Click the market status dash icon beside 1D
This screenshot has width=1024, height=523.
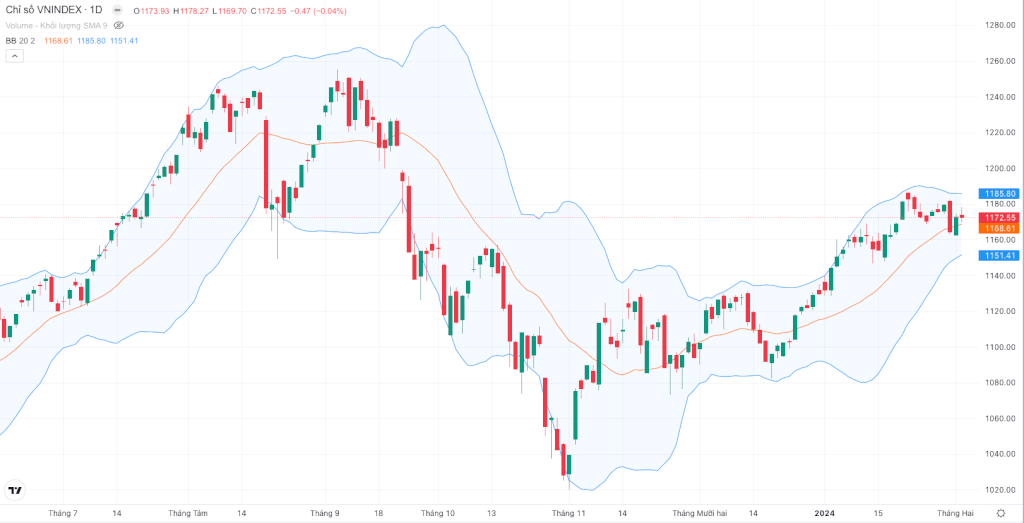point(117,10)
